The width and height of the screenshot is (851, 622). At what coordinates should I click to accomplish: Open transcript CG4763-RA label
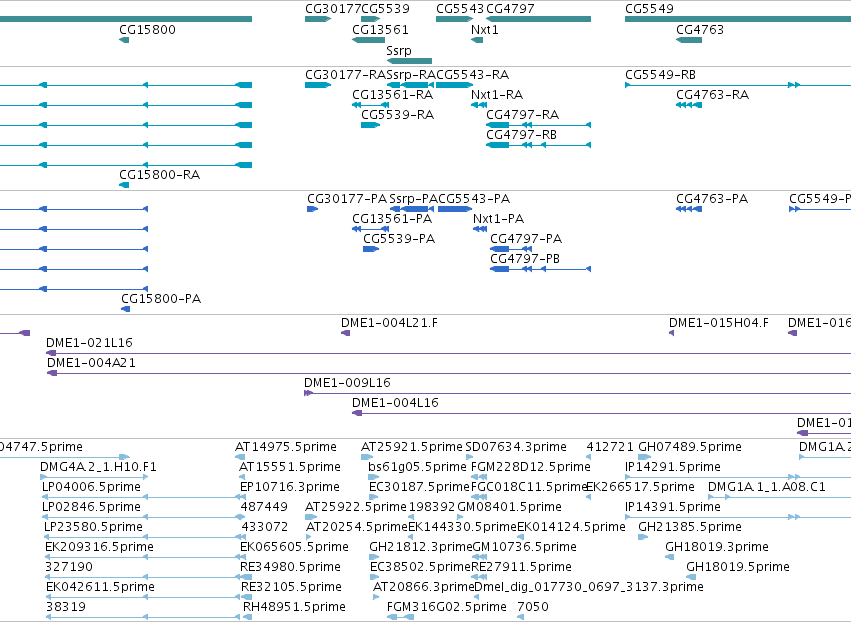713,94
